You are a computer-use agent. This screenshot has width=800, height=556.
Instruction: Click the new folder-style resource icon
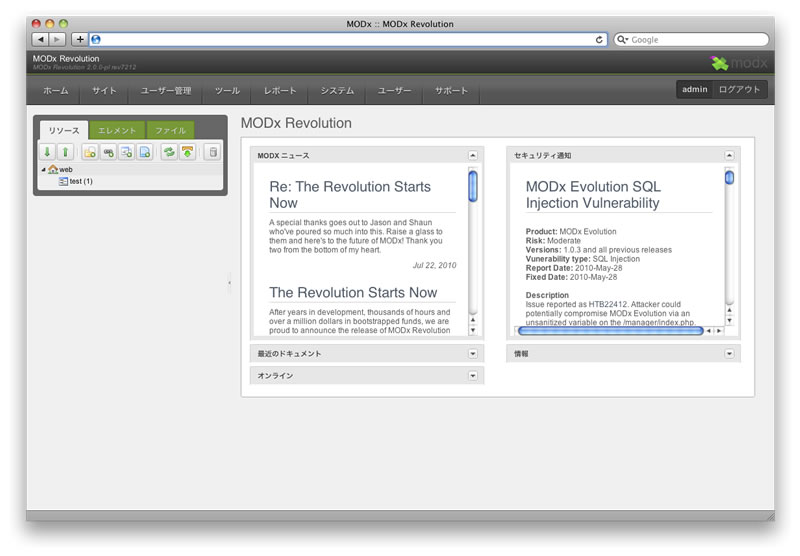coord(90,152)
